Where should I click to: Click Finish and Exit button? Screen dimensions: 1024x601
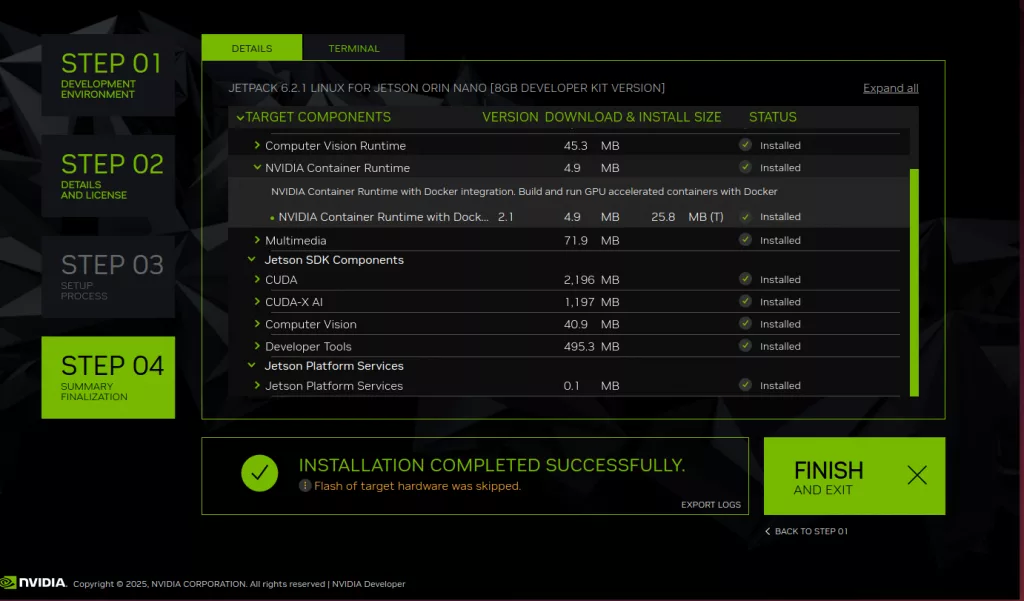(854, 476)
